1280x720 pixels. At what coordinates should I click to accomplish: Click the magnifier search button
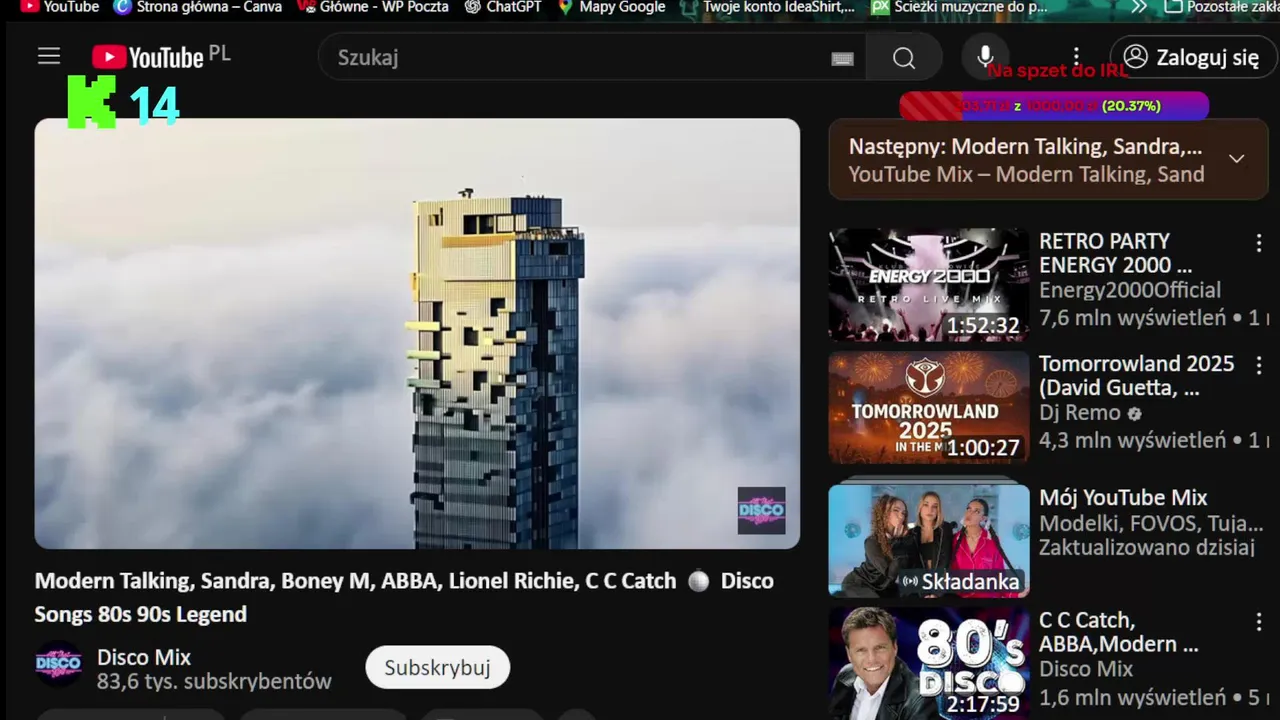(904, 58)
